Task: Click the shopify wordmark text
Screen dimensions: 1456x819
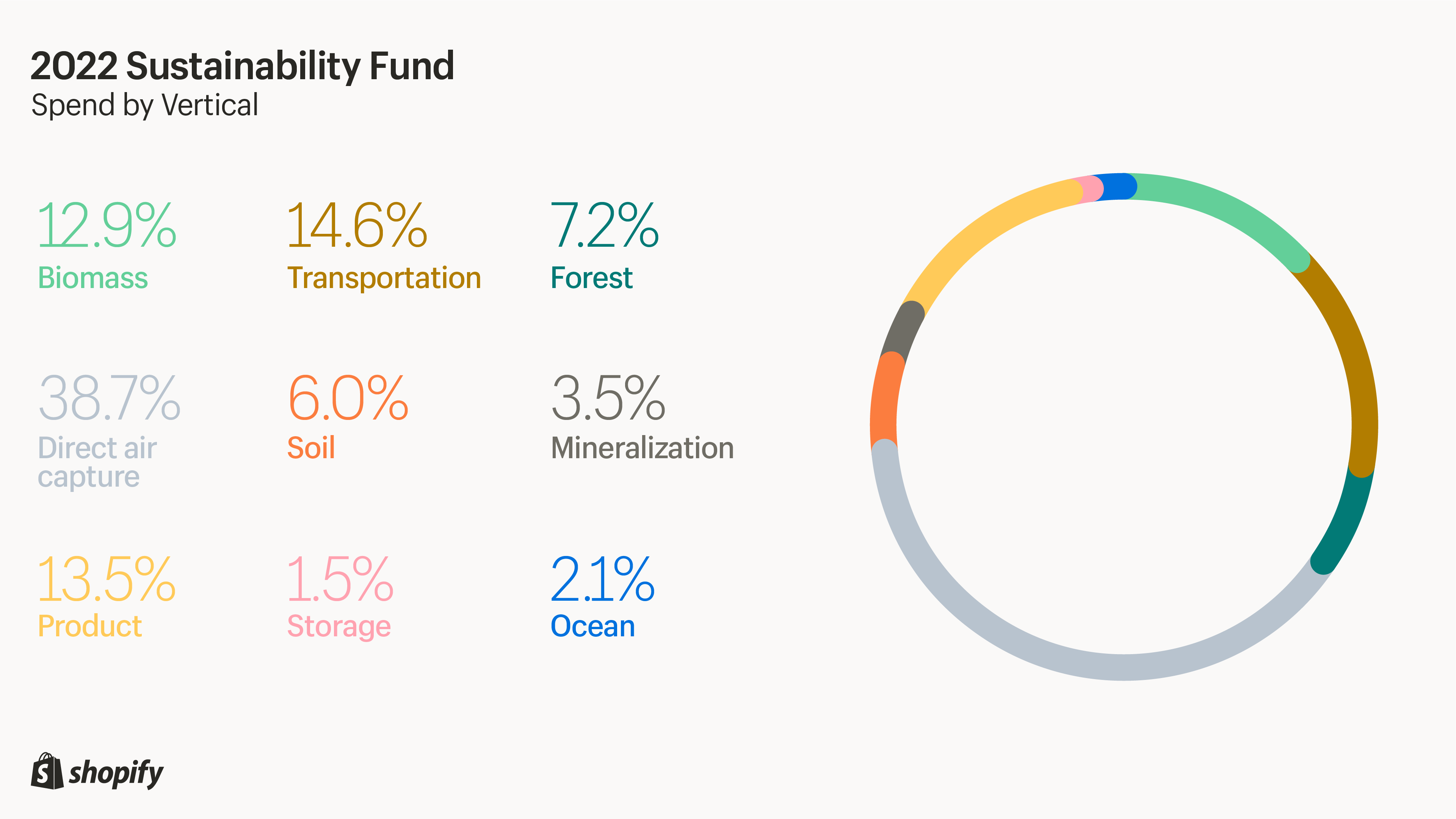Action: 116,773
